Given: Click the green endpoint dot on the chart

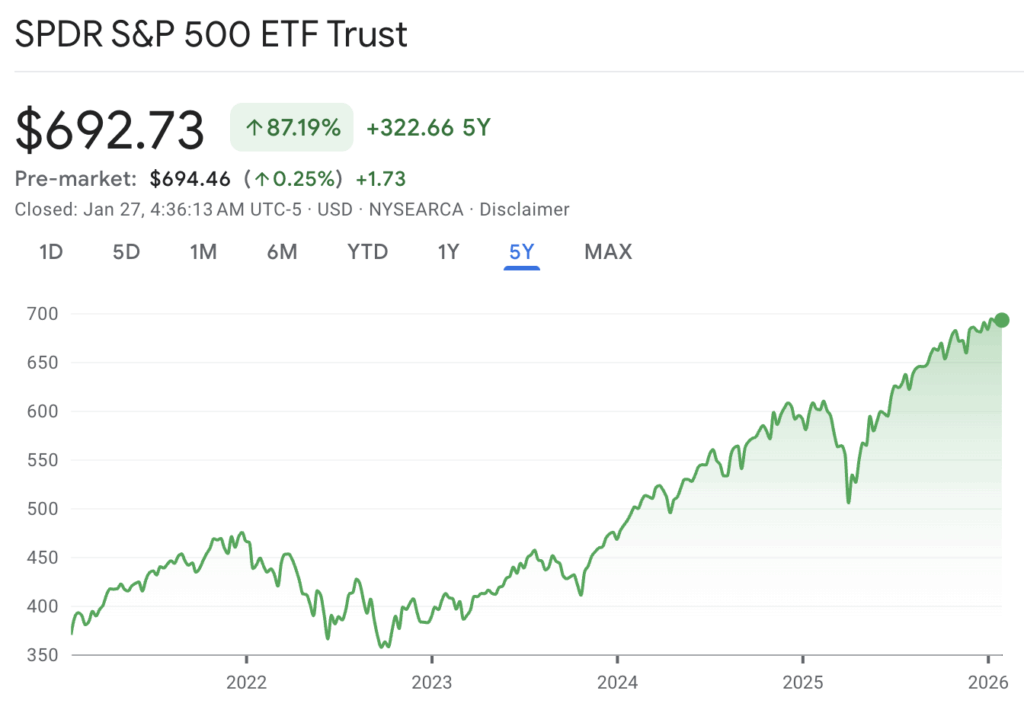Looking at the screenshot, I should tap(1002, 320).
